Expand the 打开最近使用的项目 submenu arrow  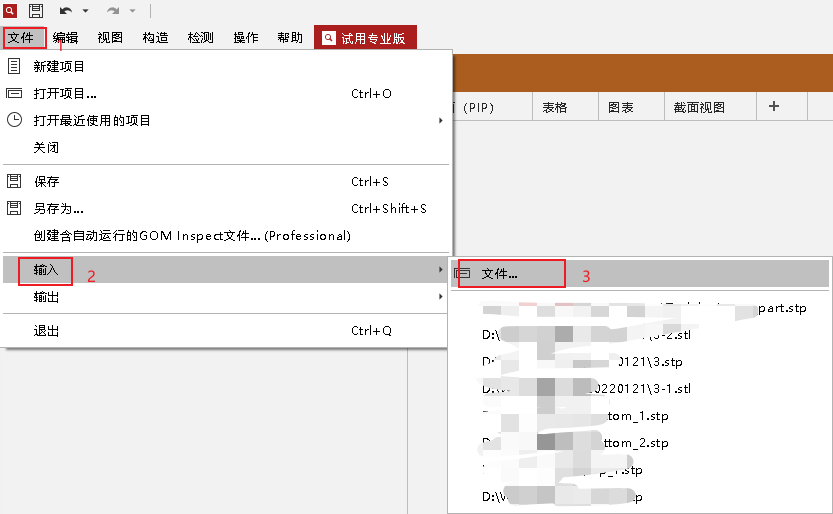[441, 121]
